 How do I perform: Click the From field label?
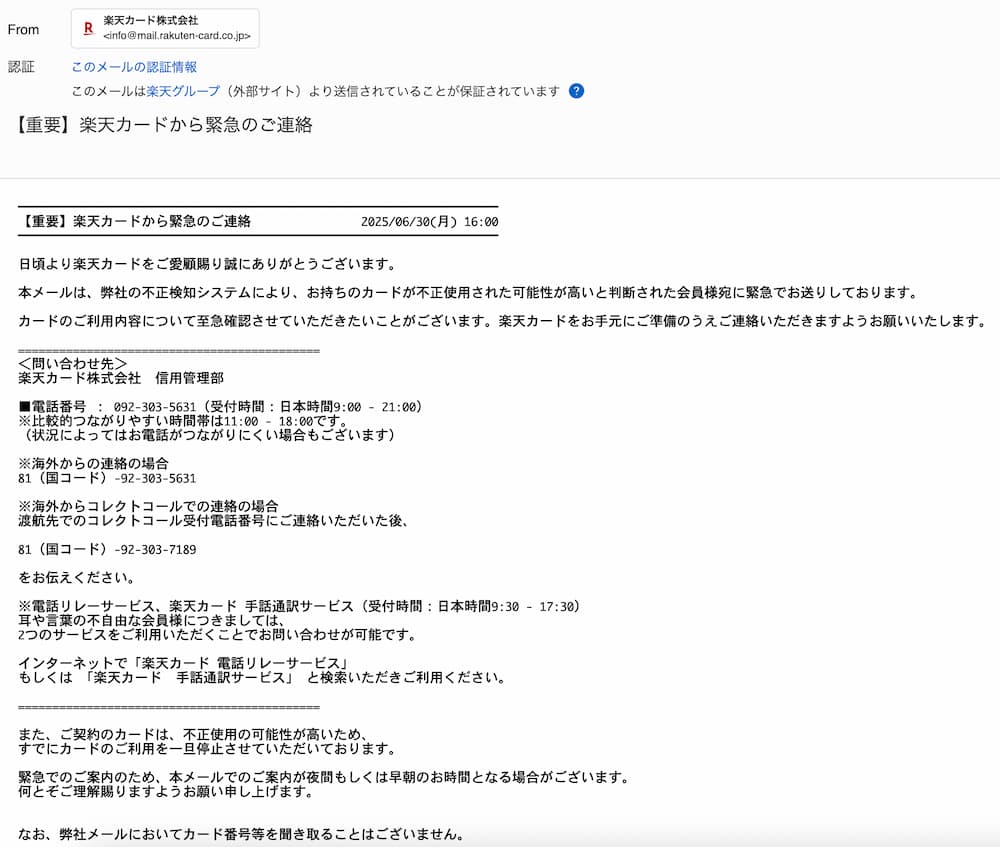pyautogui.click(x=23, y=29)
